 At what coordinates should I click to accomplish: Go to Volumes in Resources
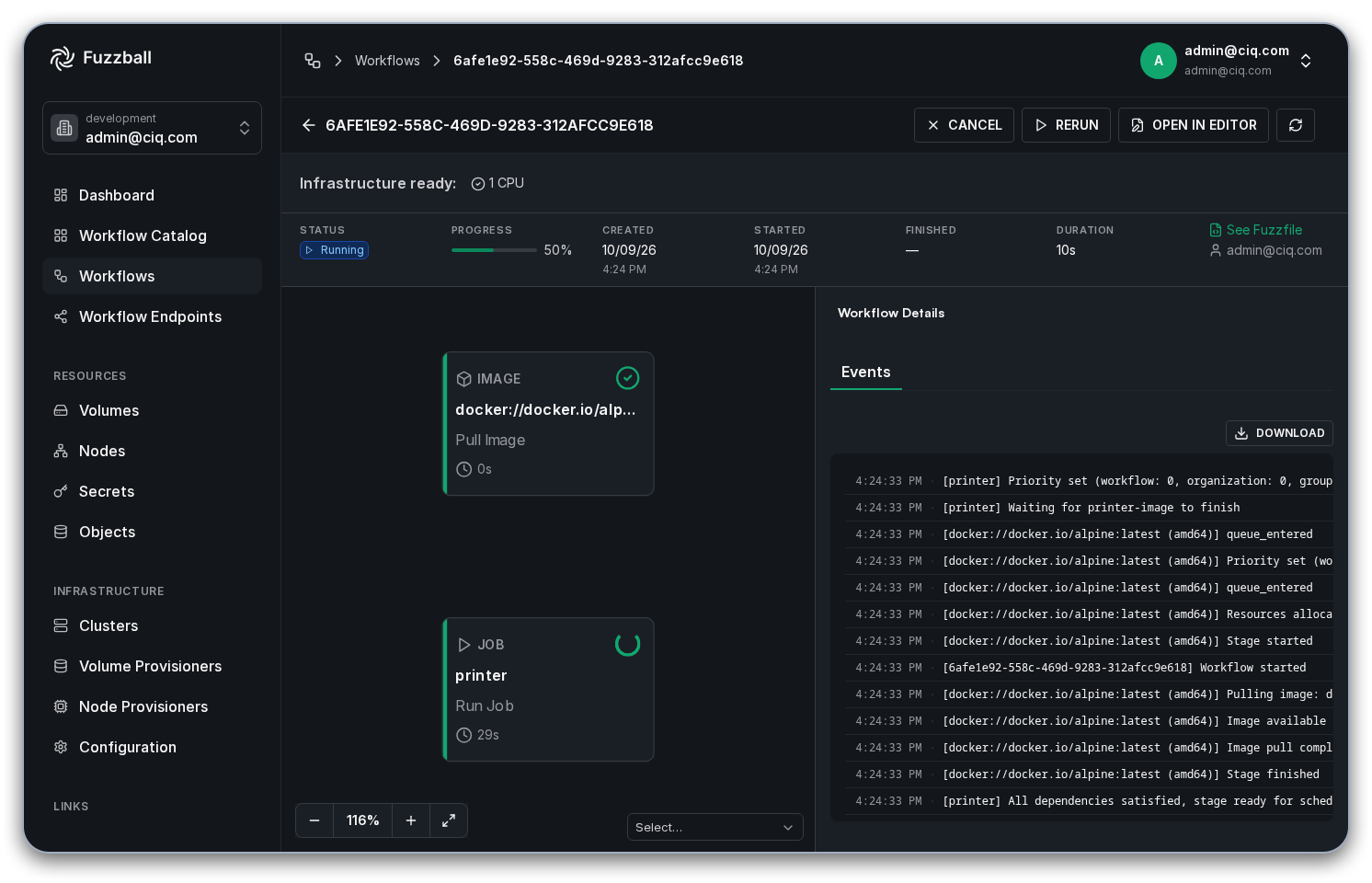[x=152, y=410]
